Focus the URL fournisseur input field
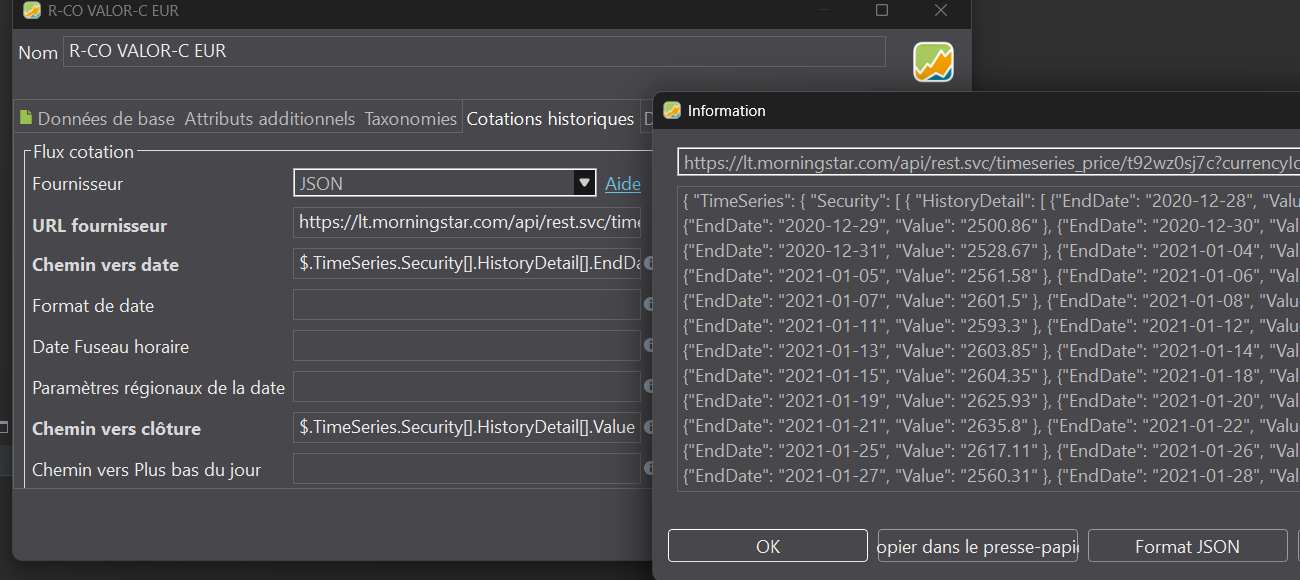1300x580 pixels. click(x=466, y=223)
